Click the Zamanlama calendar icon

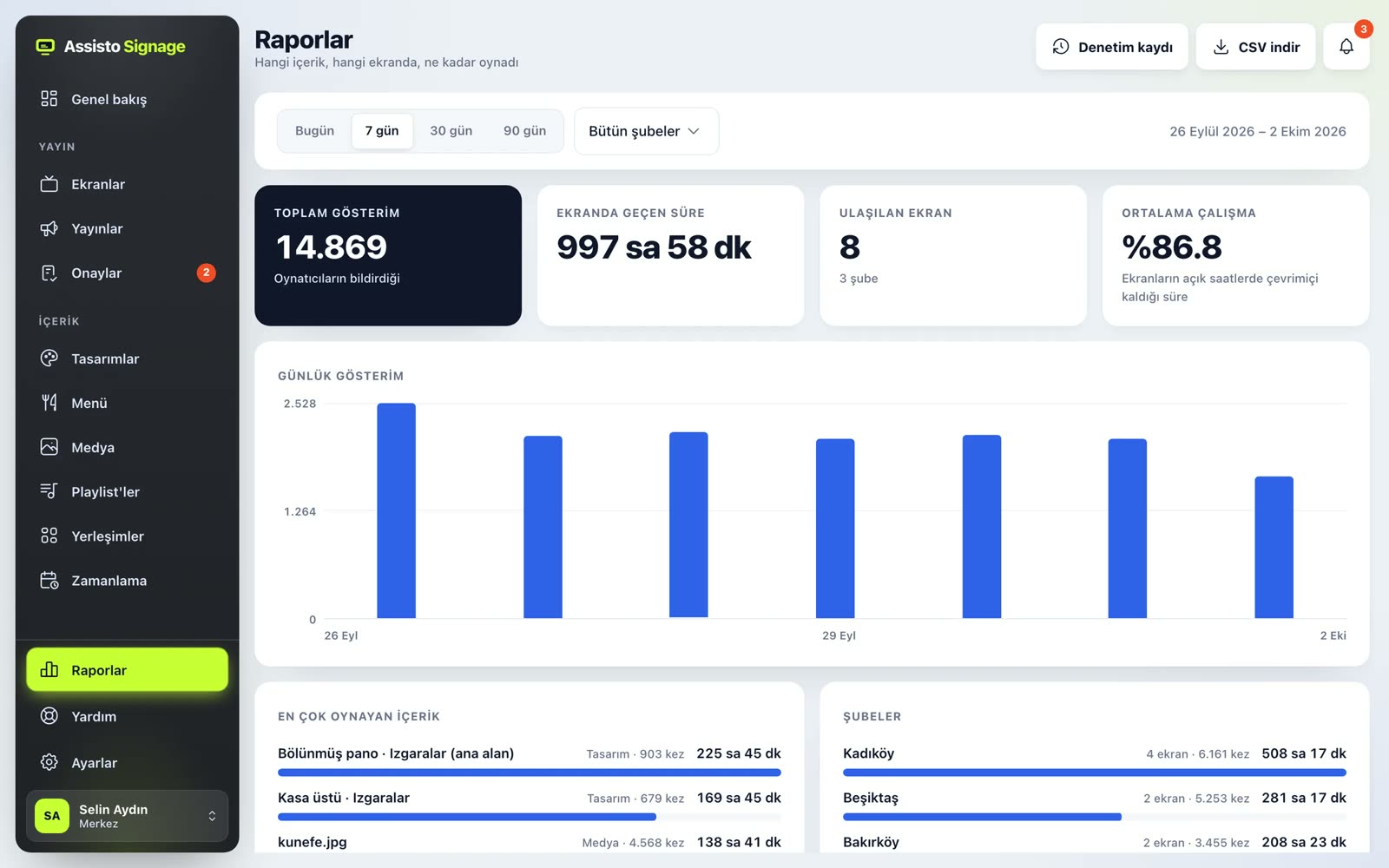point(49,580)
